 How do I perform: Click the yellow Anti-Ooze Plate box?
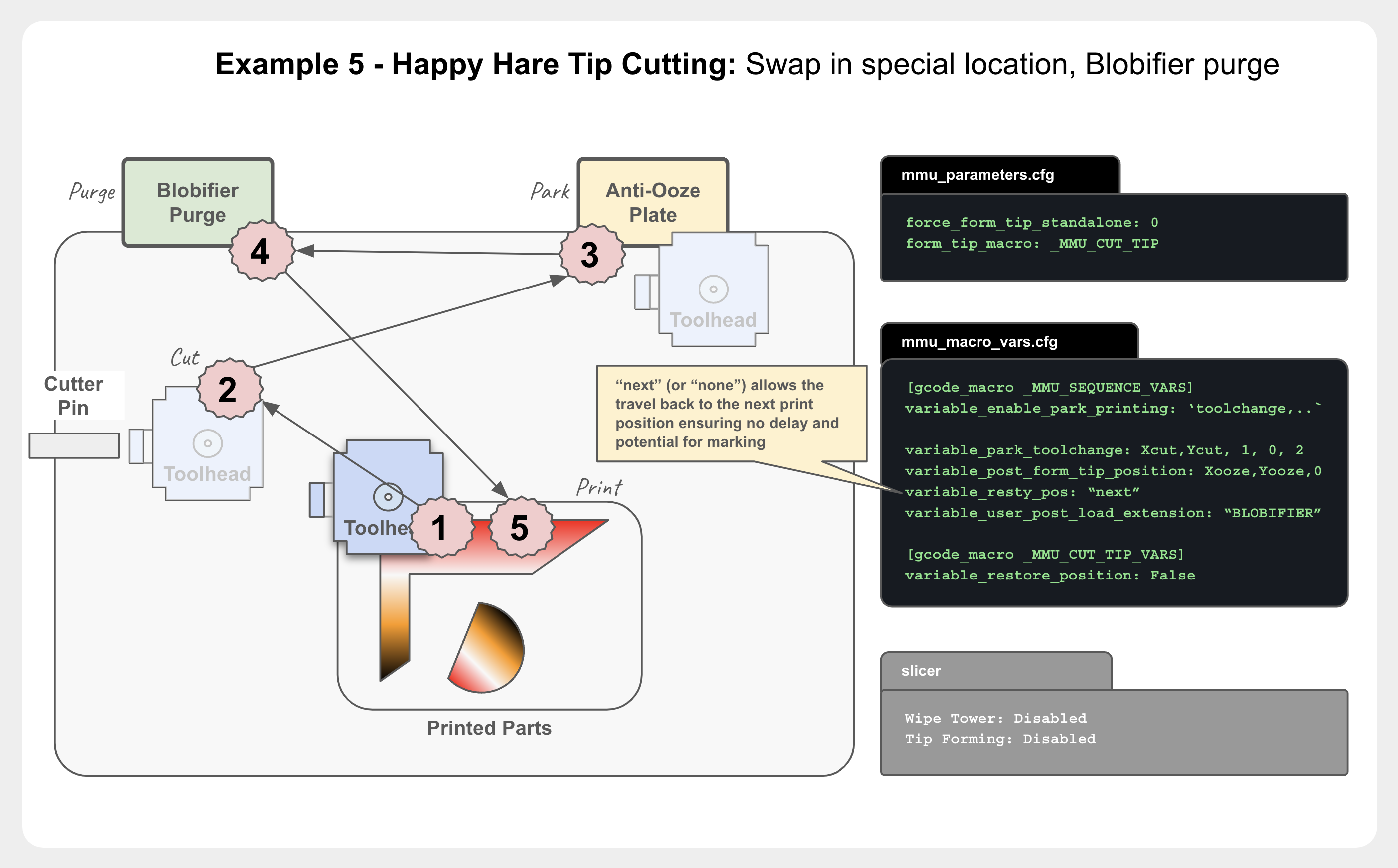click(x=653, y=203)
